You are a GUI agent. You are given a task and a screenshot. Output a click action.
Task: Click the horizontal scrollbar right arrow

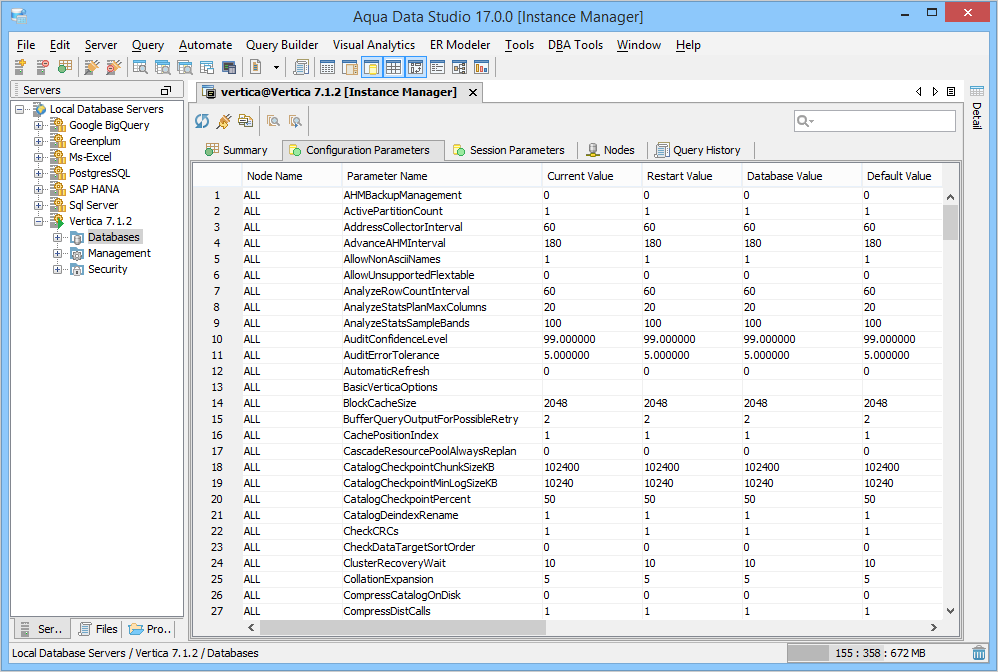point(934,627)
